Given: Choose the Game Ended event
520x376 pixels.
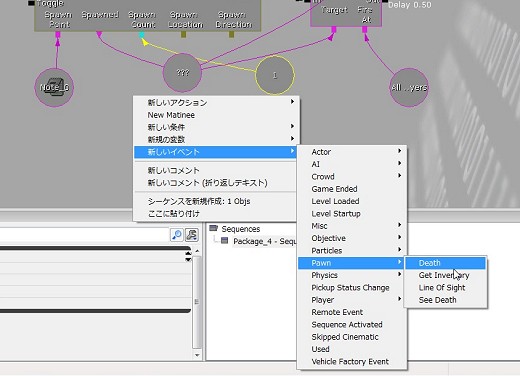Looking at the screenshot, I should [x=352, y=189].
